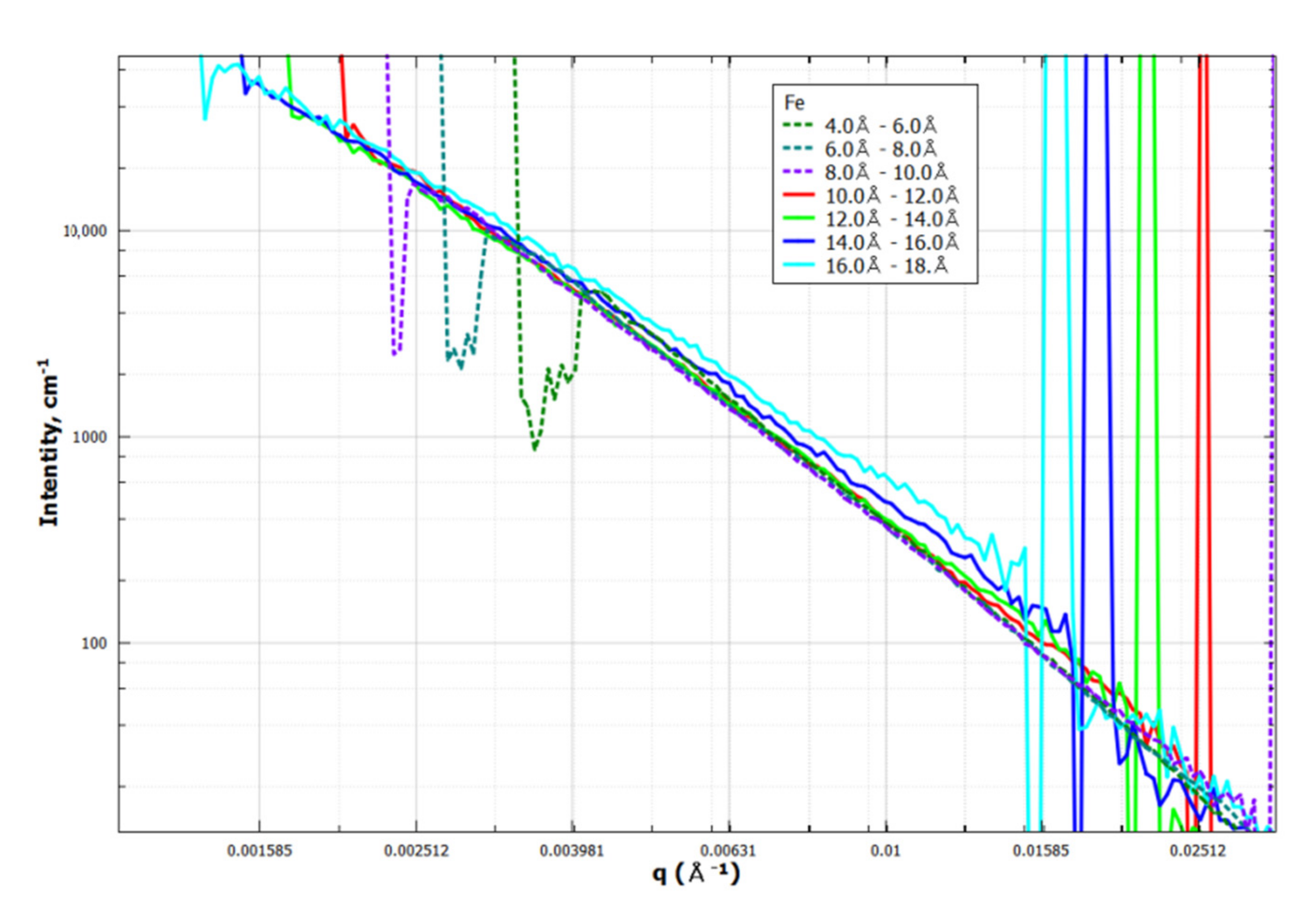Screen dimensions: 1316x905
Task: Select the x-axis title q (Å⁻¹)
Action: click(x=696, y=874)
